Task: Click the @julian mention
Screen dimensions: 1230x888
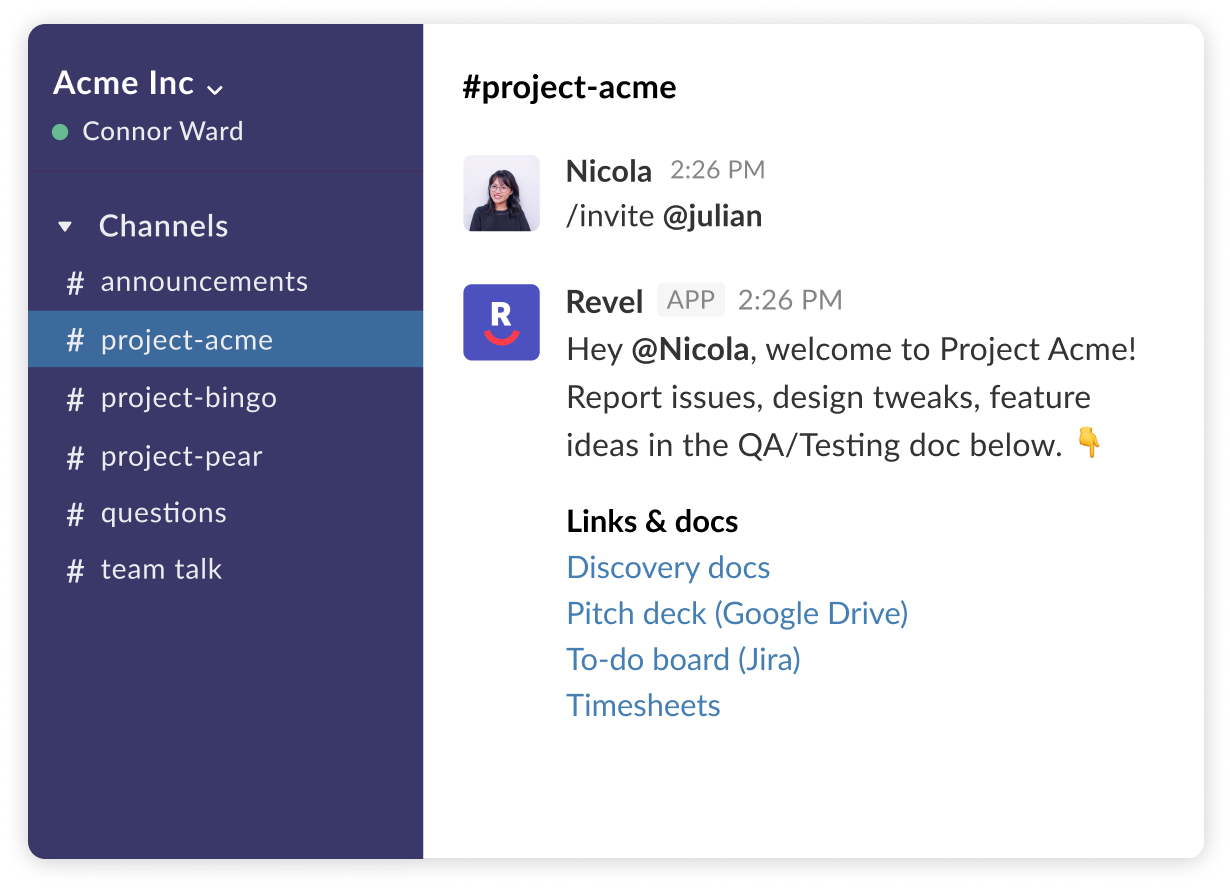Action: pos(712,216)
